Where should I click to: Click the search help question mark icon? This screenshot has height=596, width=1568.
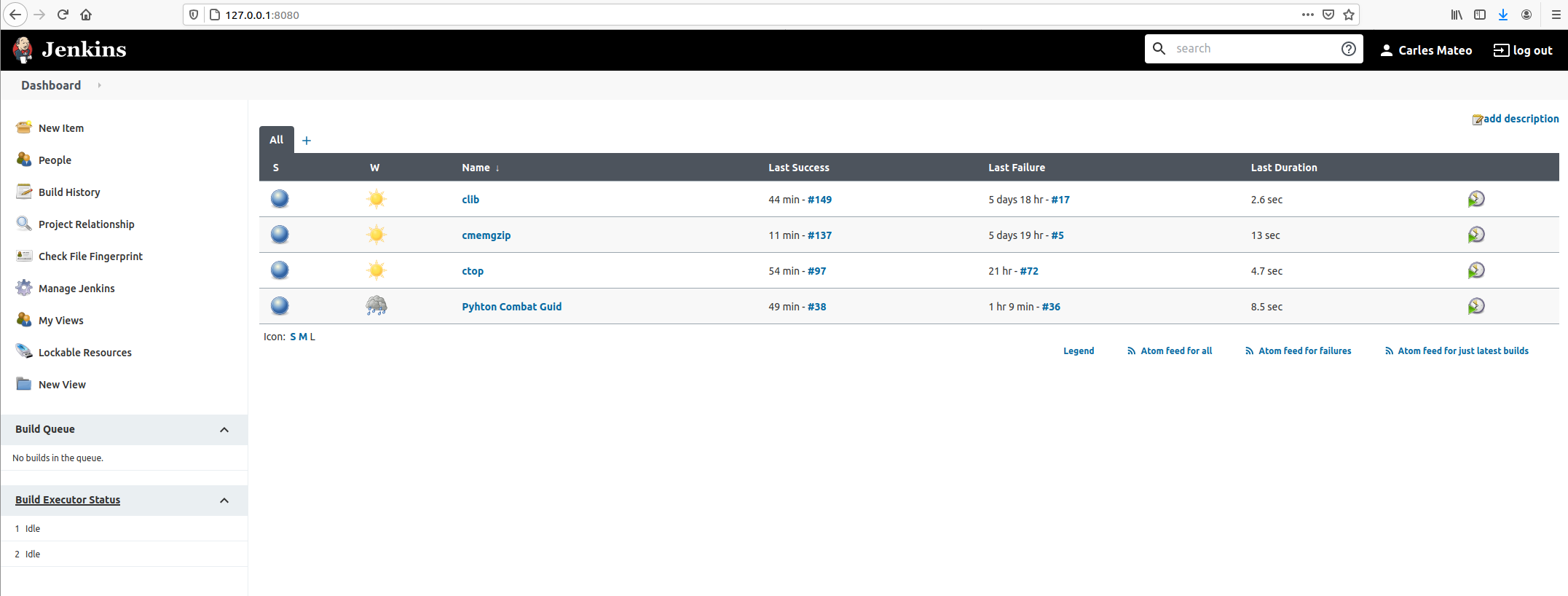pos(1348,49)
